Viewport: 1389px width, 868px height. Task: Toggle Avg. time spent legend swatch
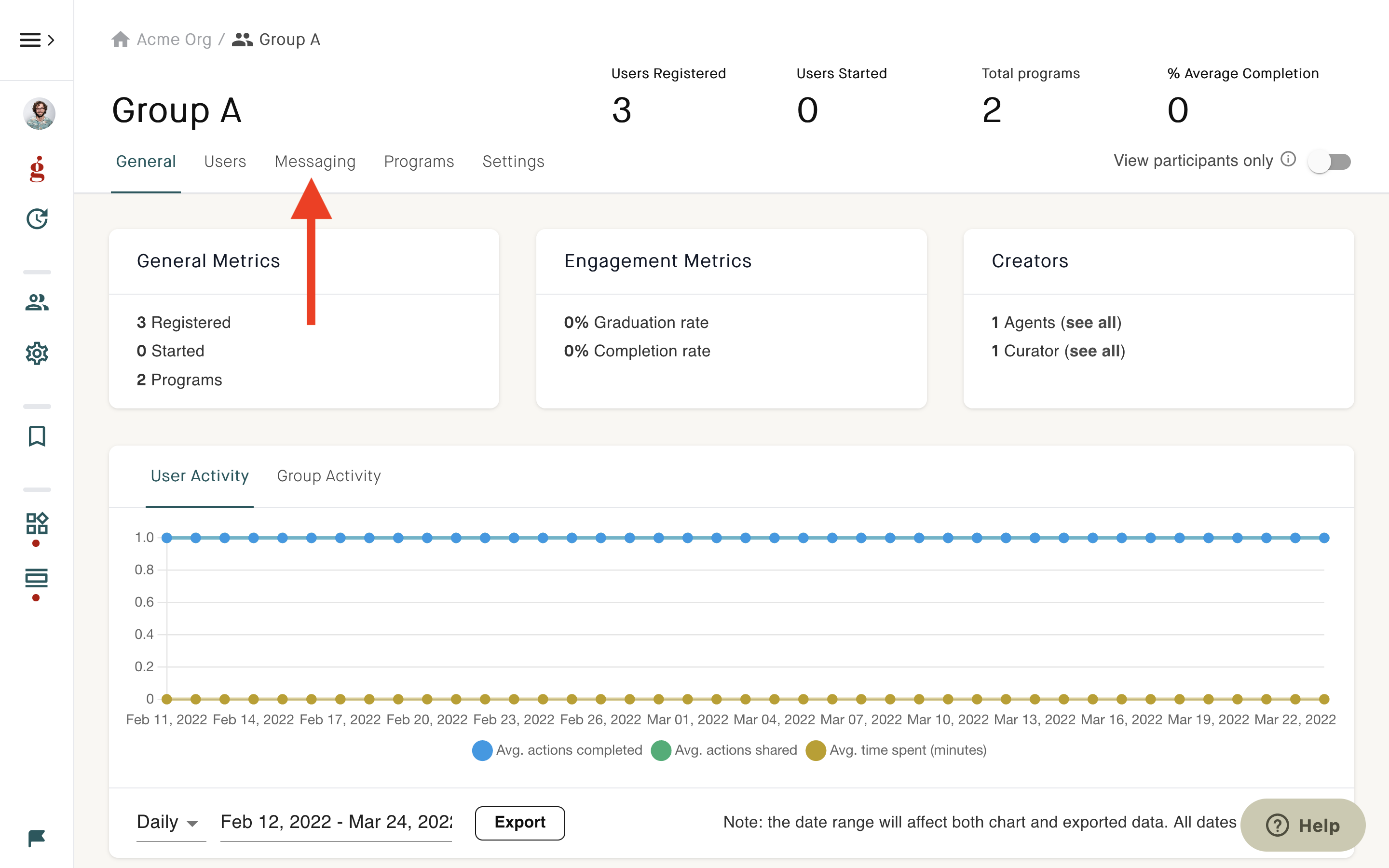[x=816, y=750]
